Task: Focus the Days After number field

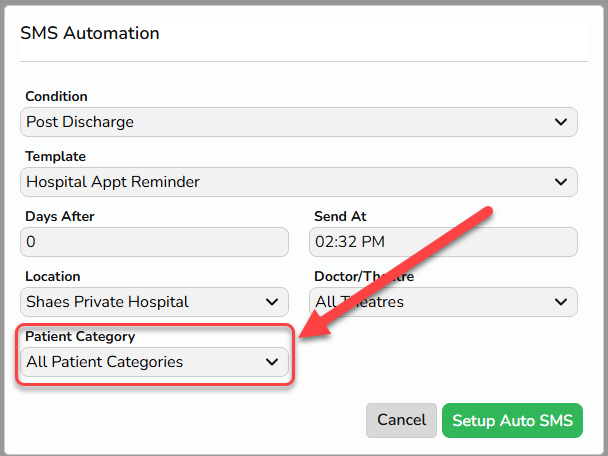Action: (x=154, y=242)
